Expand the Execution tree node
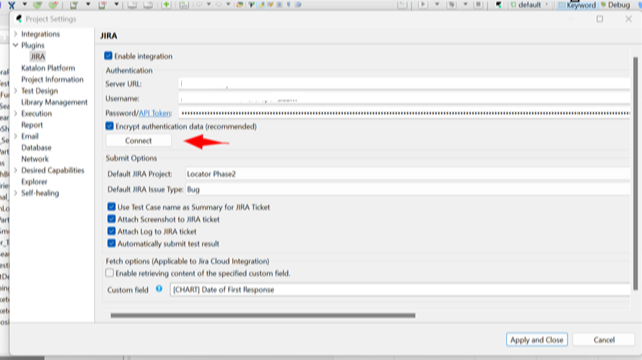 click(x=16, y=113)
